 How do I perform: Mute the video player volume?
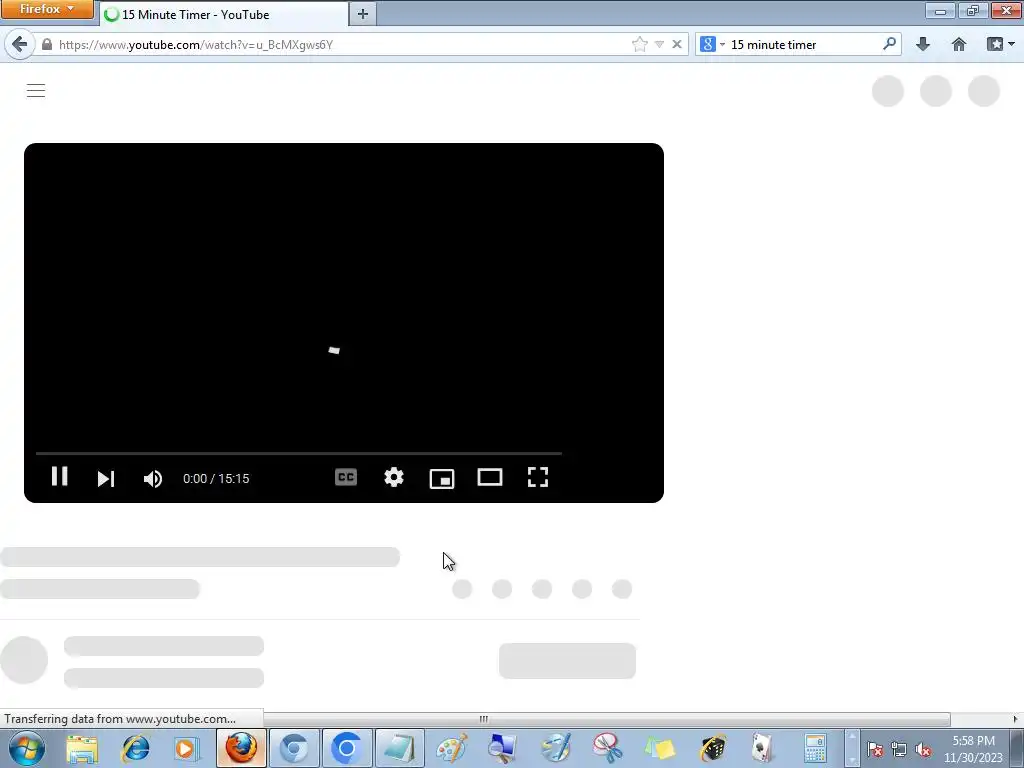pyautogui.click(x=153, y=479)
